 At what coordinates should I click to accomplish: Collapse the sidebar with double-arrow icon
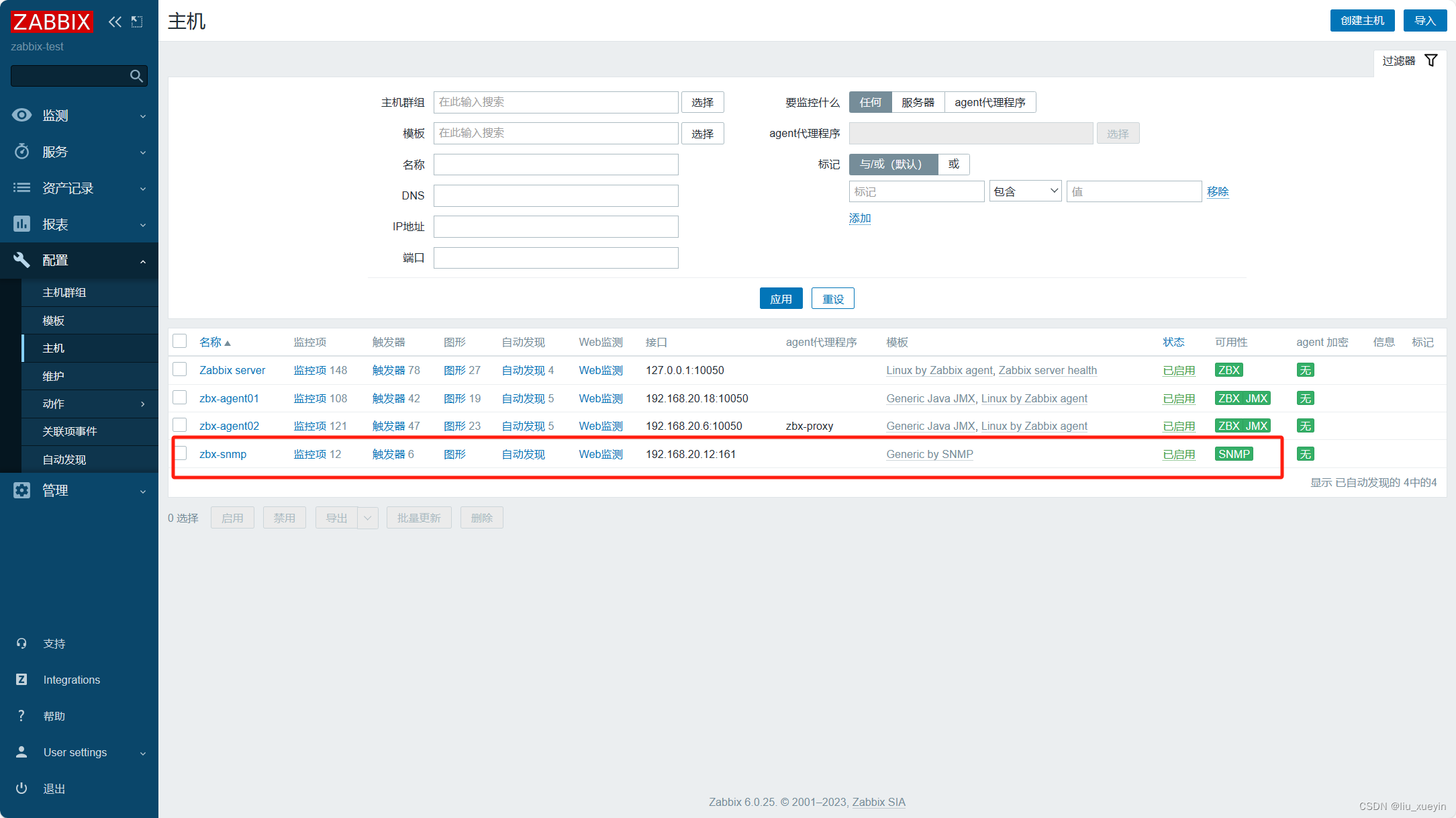115,21
